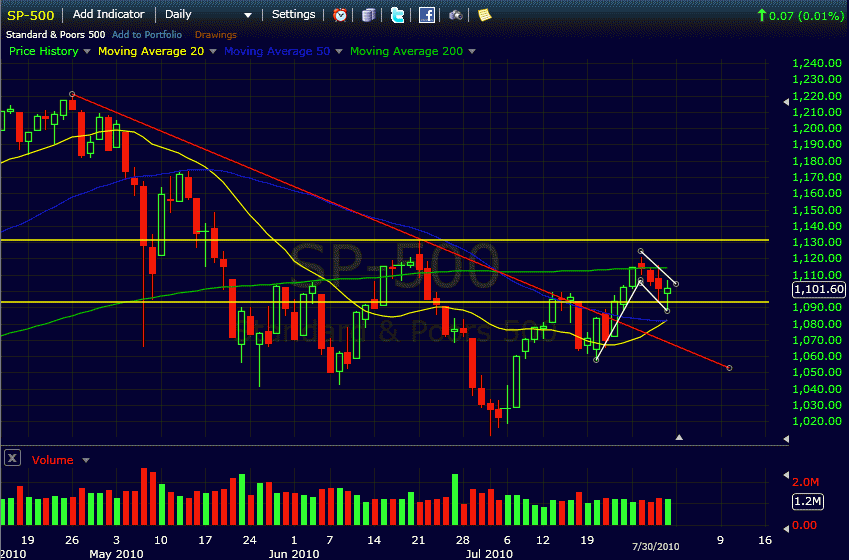Open the yellow sticky note icon
The height and width of the screenshot is (560, 849).
484,15
